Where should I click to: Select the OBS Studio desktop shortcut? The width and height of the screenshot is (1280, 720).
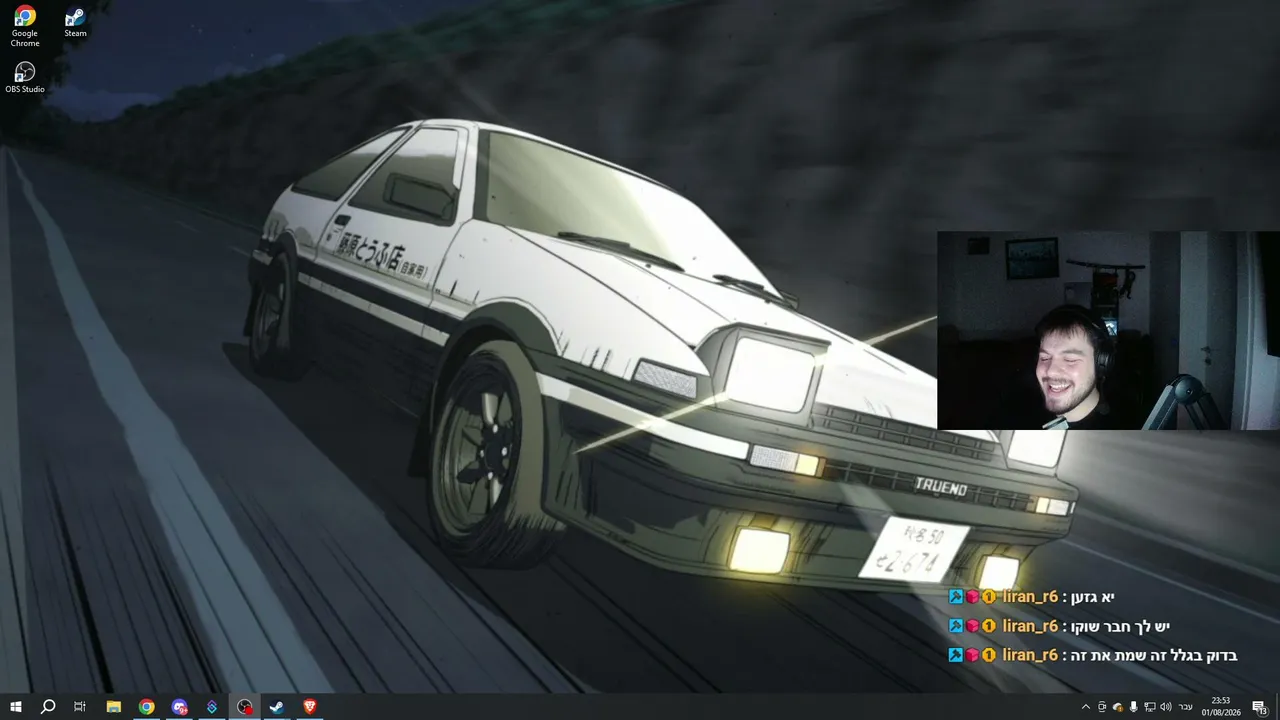coord(25,78)
